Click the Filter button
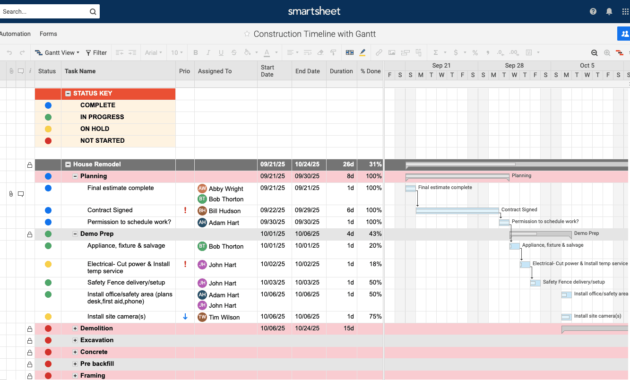The image size is (630, 380). (x=96, y=53)
